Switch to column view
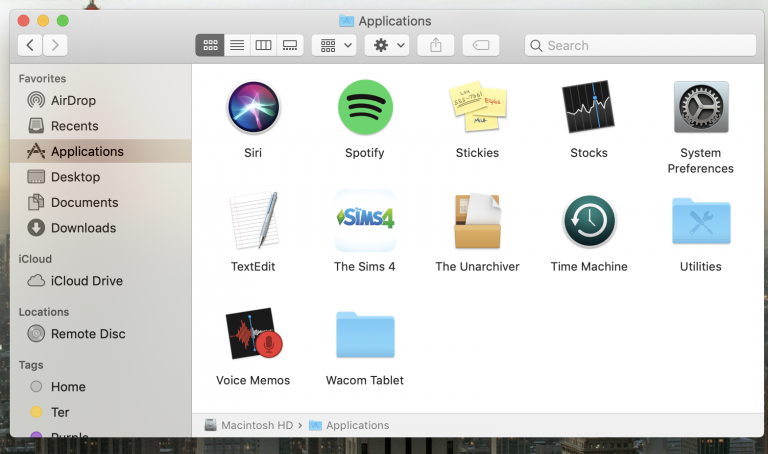The height and width of the screenshot is (454, 768). (x=264, y=46)
